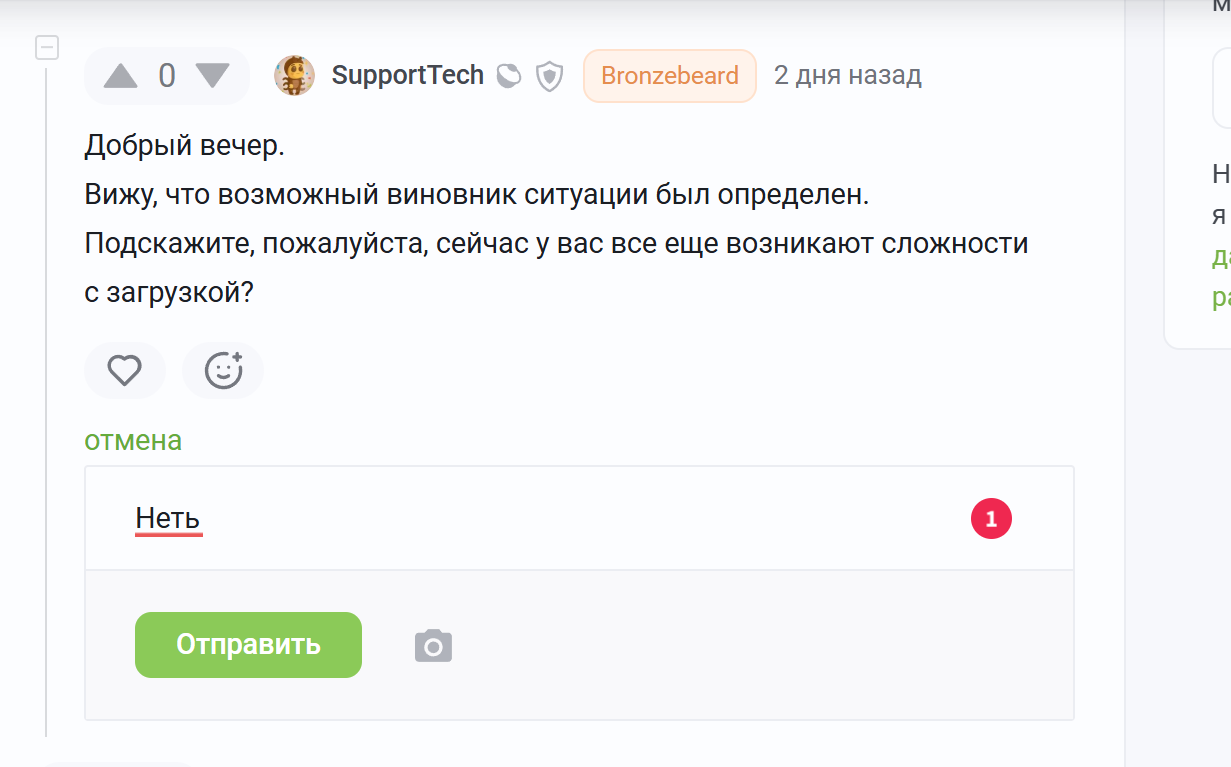Open the "2 дня назад" timestamp link

click(x=847, y=76)
